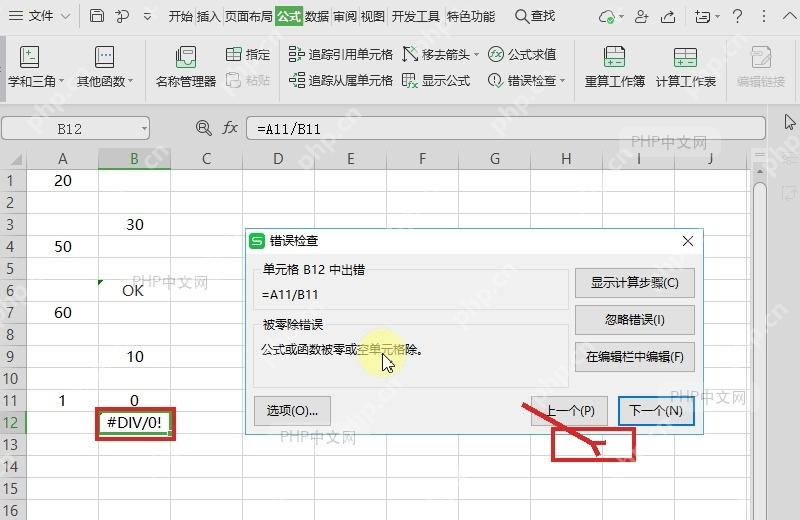Click 显示计算步骤(C) in error dialog
Screen dimensions: 800x520
tap(635, 283)
